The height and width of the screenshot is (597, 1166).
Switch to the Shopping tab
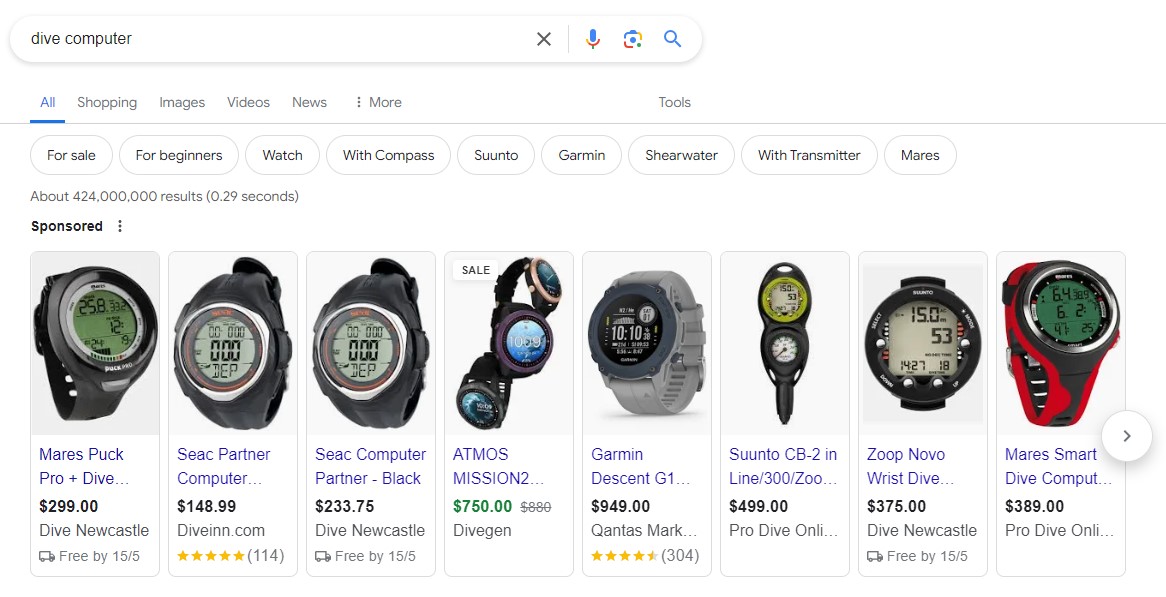click(x=107, y=103)
